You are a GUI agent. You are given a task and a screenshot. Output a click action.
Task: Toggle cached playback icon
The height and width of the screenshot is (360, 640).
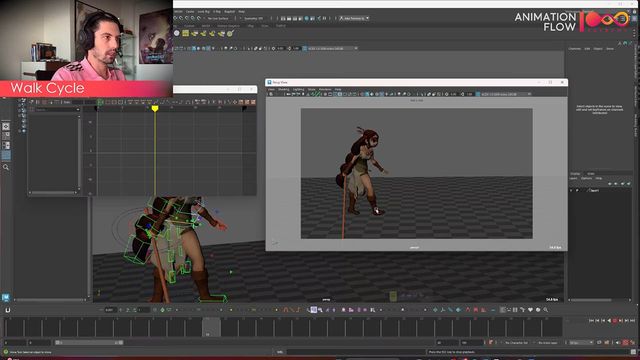point(607,343)
